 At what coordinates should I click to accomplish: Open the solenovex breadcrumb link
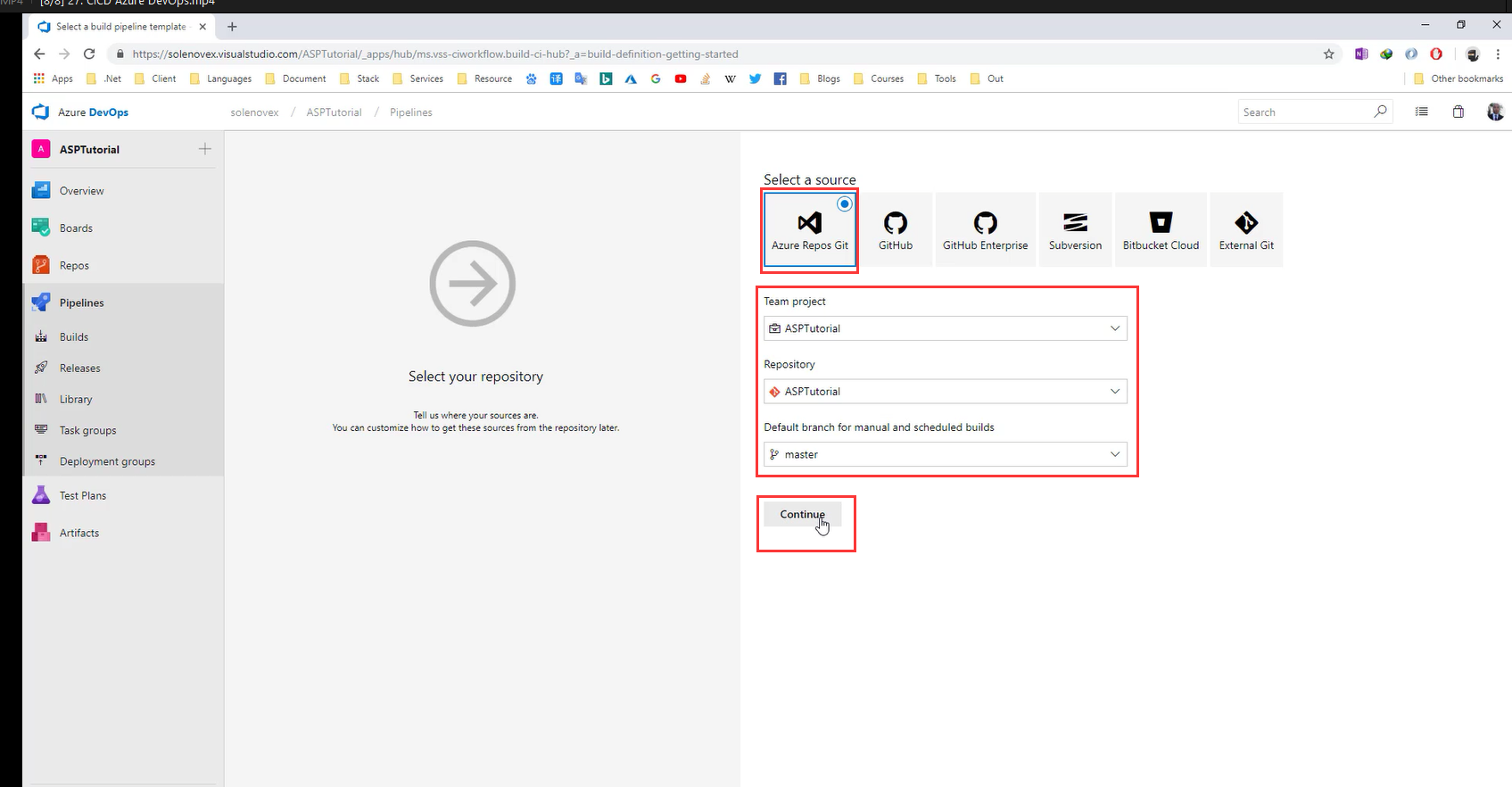254,112
